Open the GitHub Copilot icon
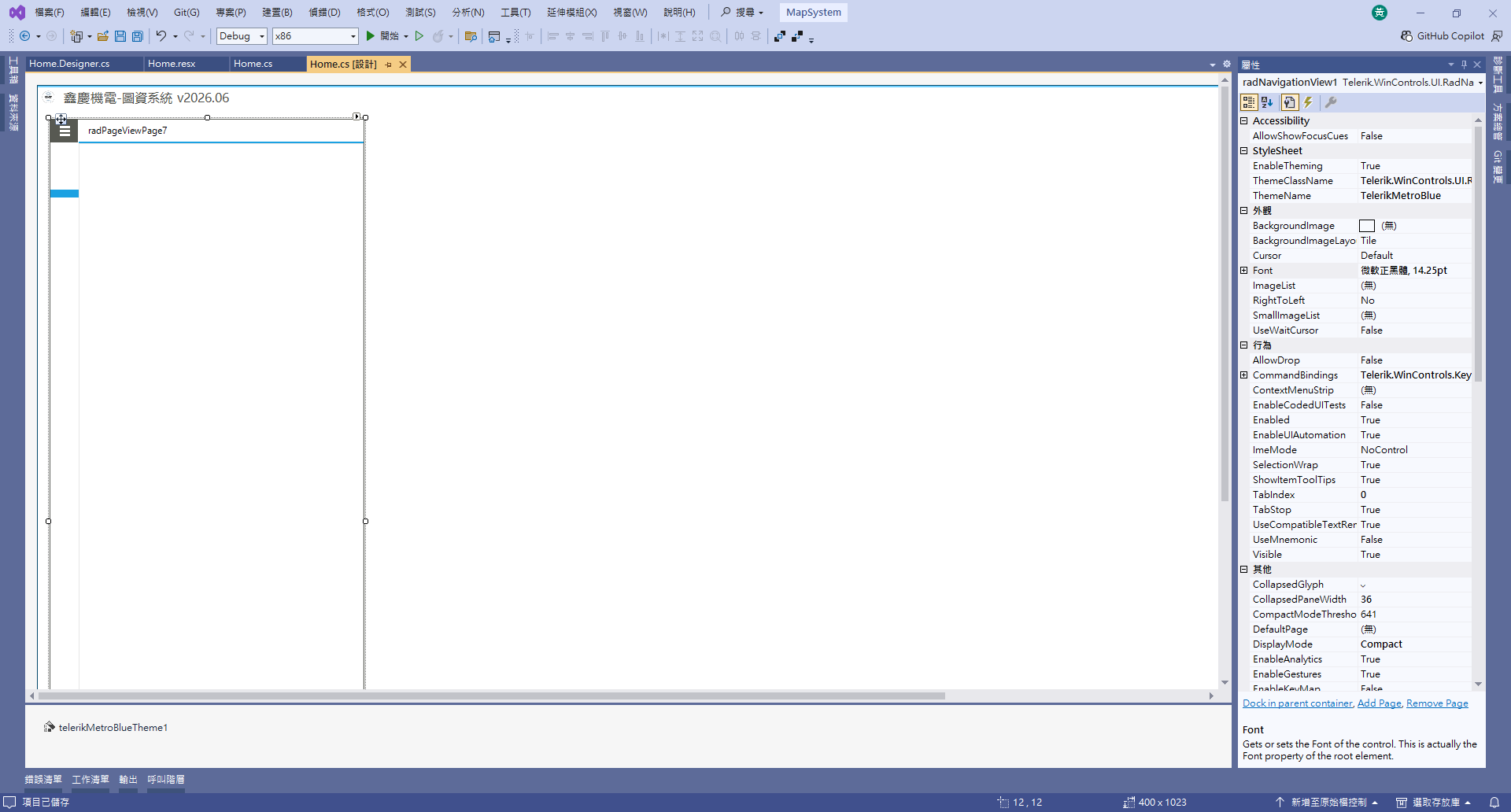This screenshot has height=812, width=1511. 1406,36
